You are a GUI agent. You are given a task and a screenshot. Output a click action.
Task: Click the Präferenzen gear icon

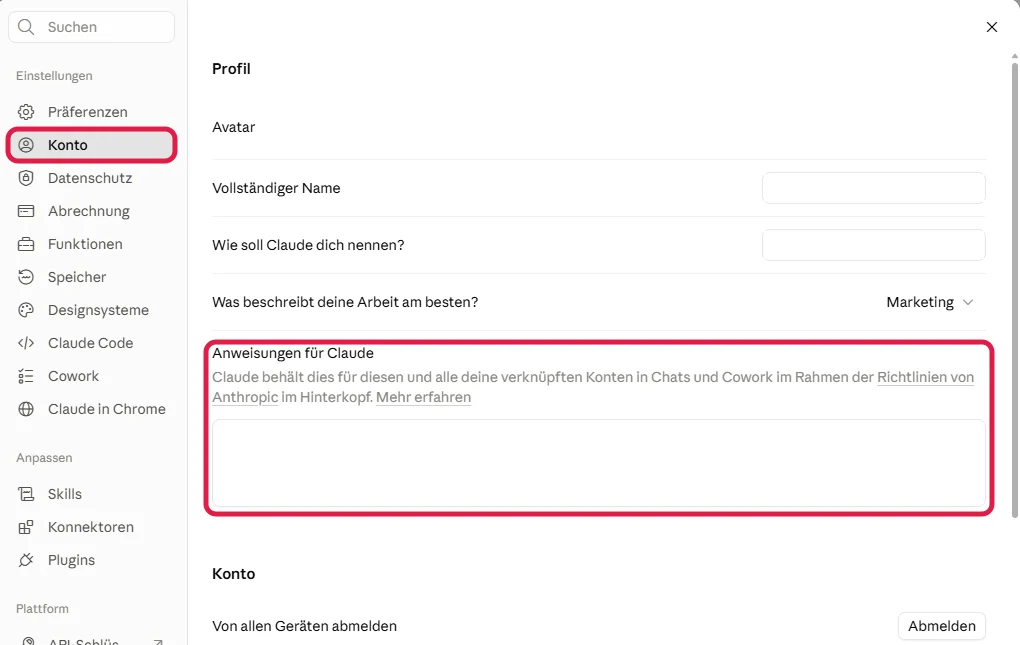[x=26, y=112]
